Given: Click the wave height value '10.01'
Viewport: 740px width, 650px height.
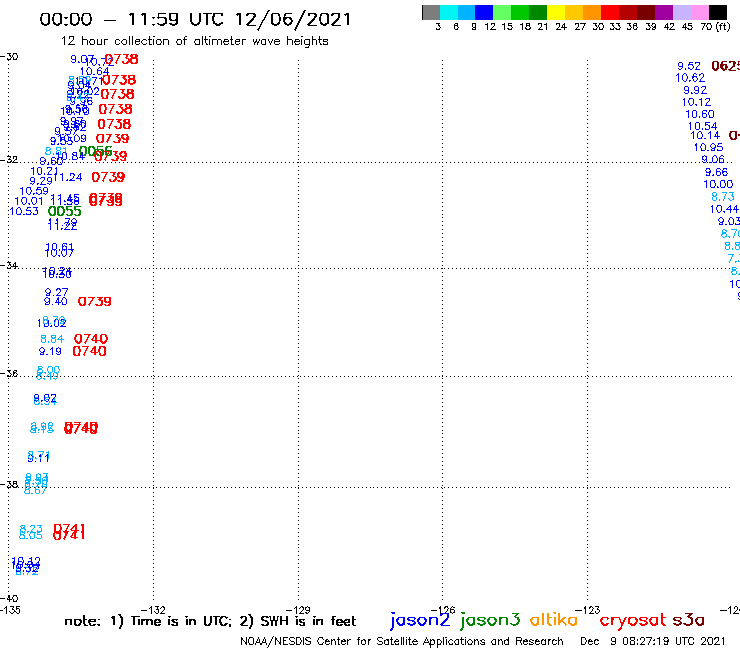Looking at the screenshot, I should point(29,201).
